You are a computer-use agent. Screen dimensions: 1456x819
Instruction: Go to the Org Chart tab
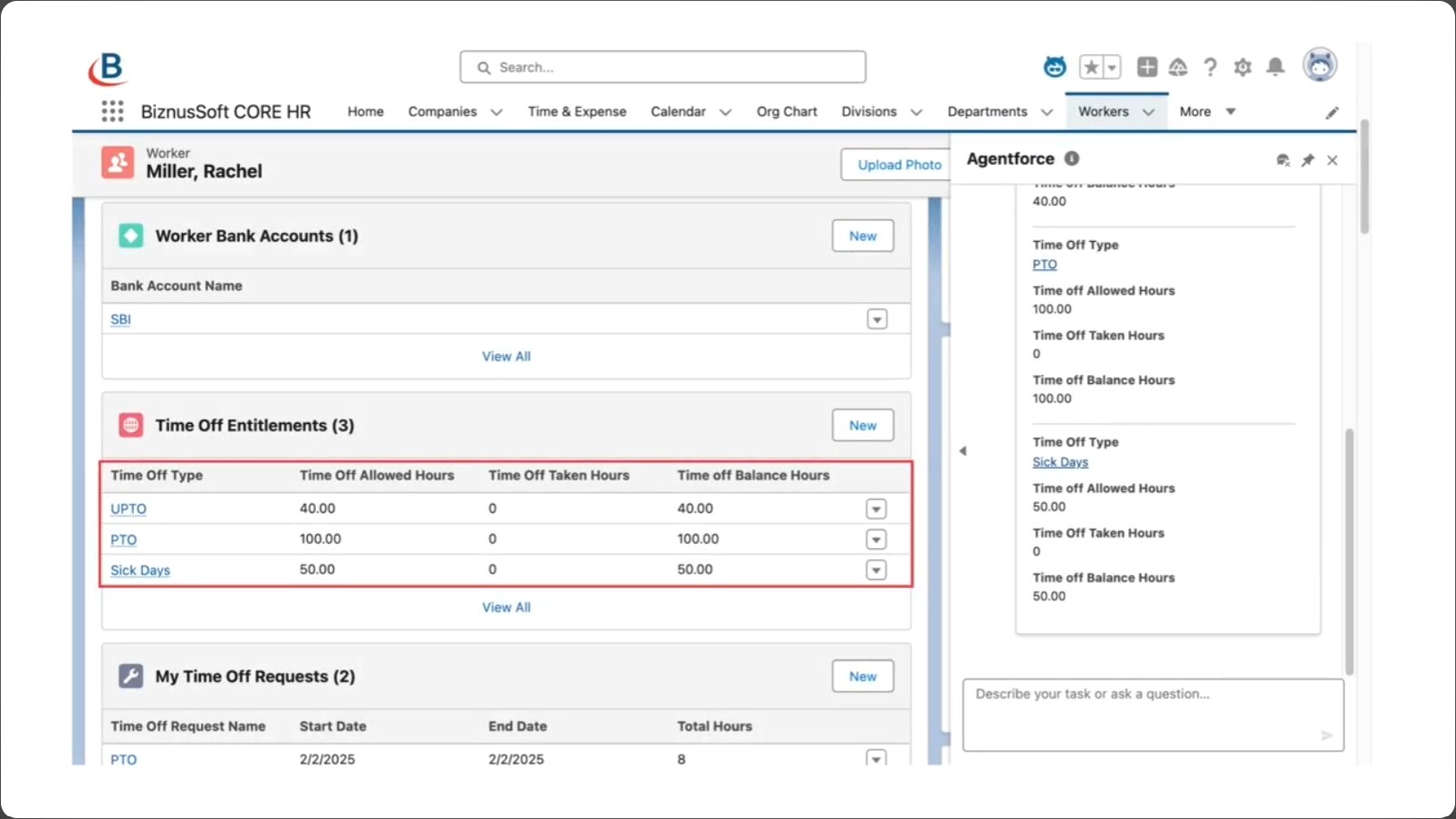787,111
